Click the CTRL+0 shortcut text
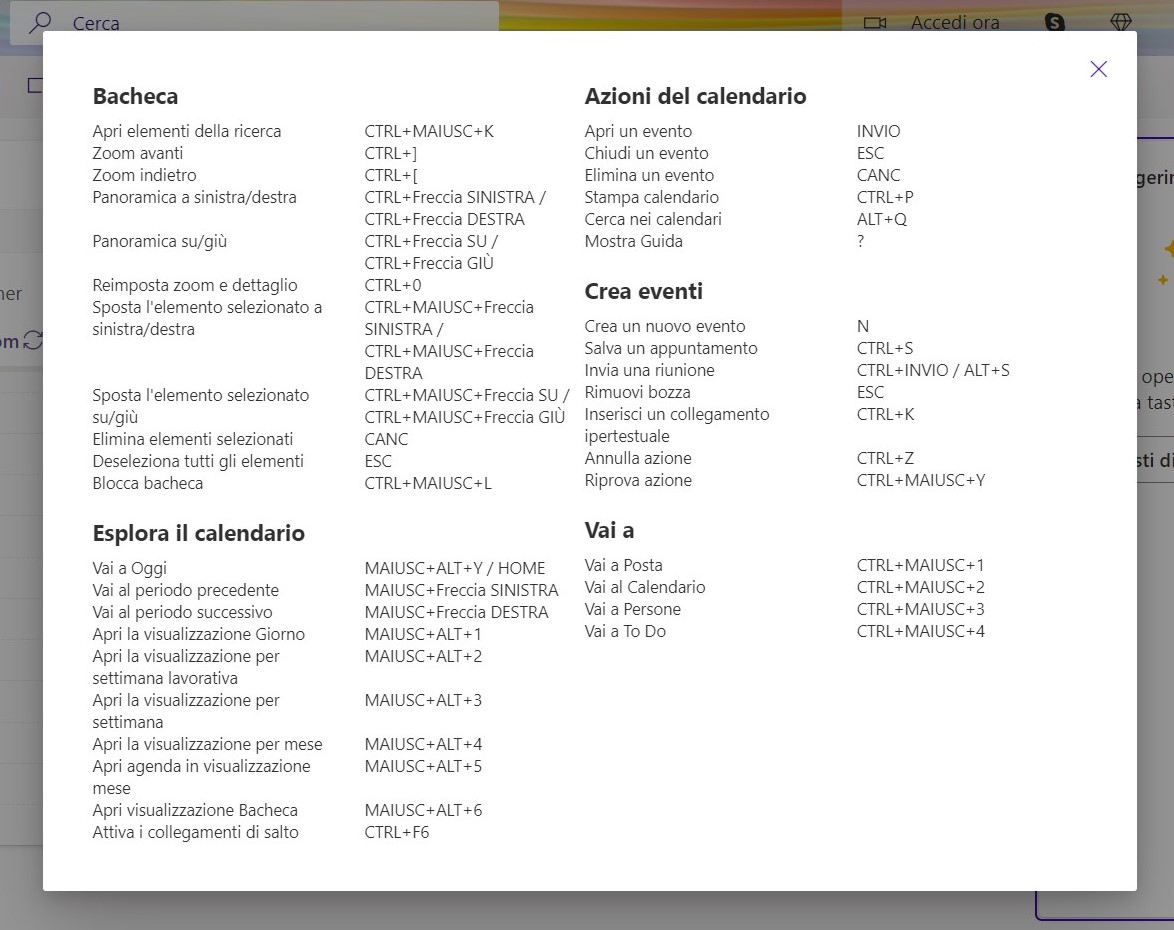Image resolution: width=1174 pixels, height=930 pixels. coord(393,285)
